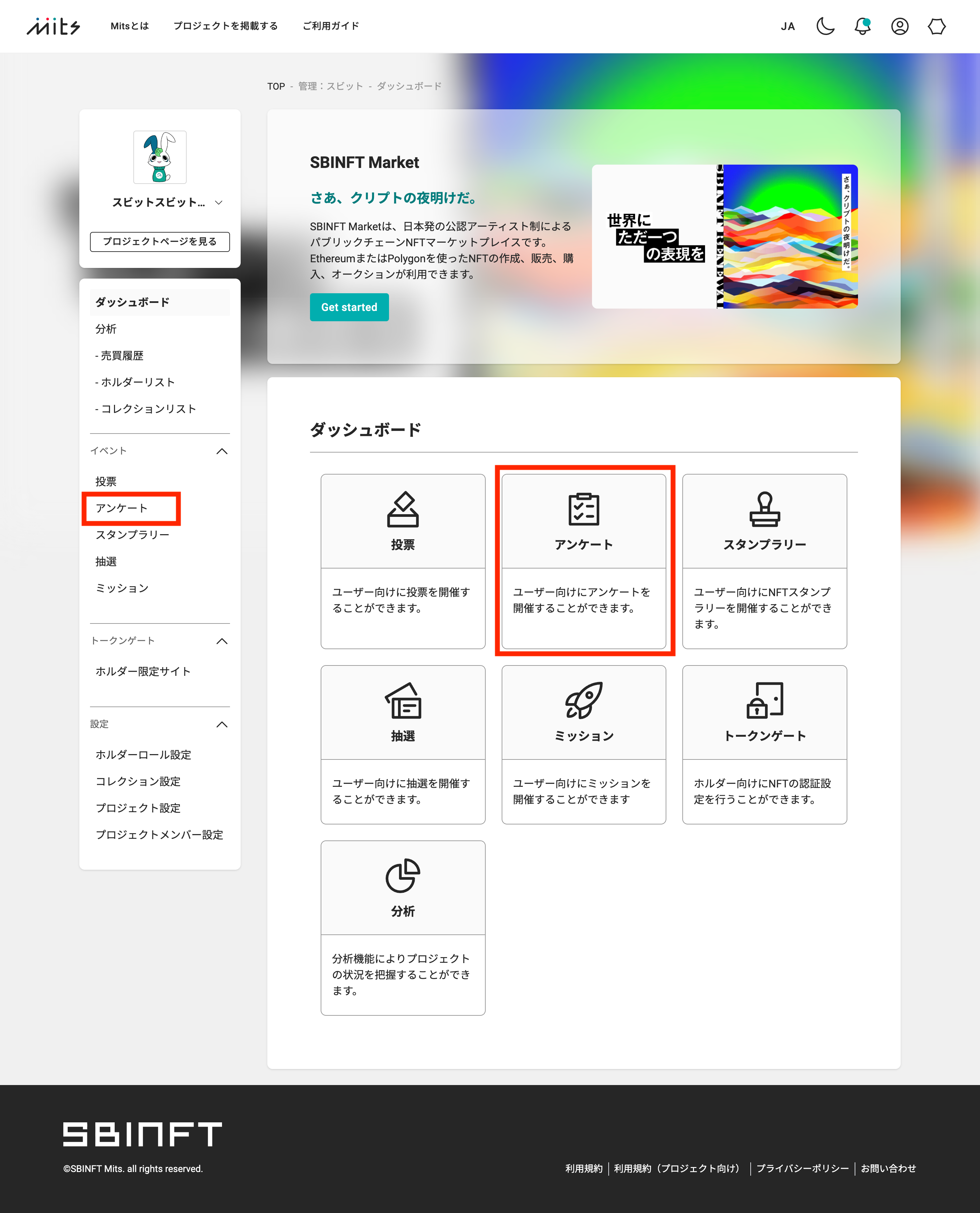Collapse the 設定 section chevron
Image resolution: width=980 pixels, height=1213 pixels.
point(222,724)
